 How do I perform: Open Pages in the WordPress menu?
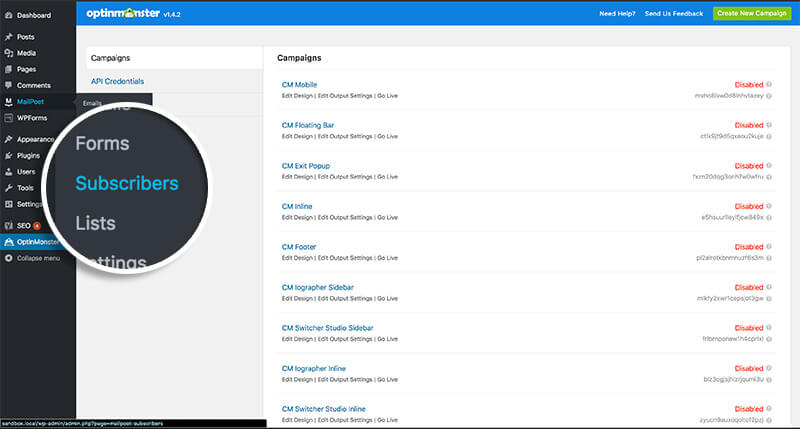27,69
